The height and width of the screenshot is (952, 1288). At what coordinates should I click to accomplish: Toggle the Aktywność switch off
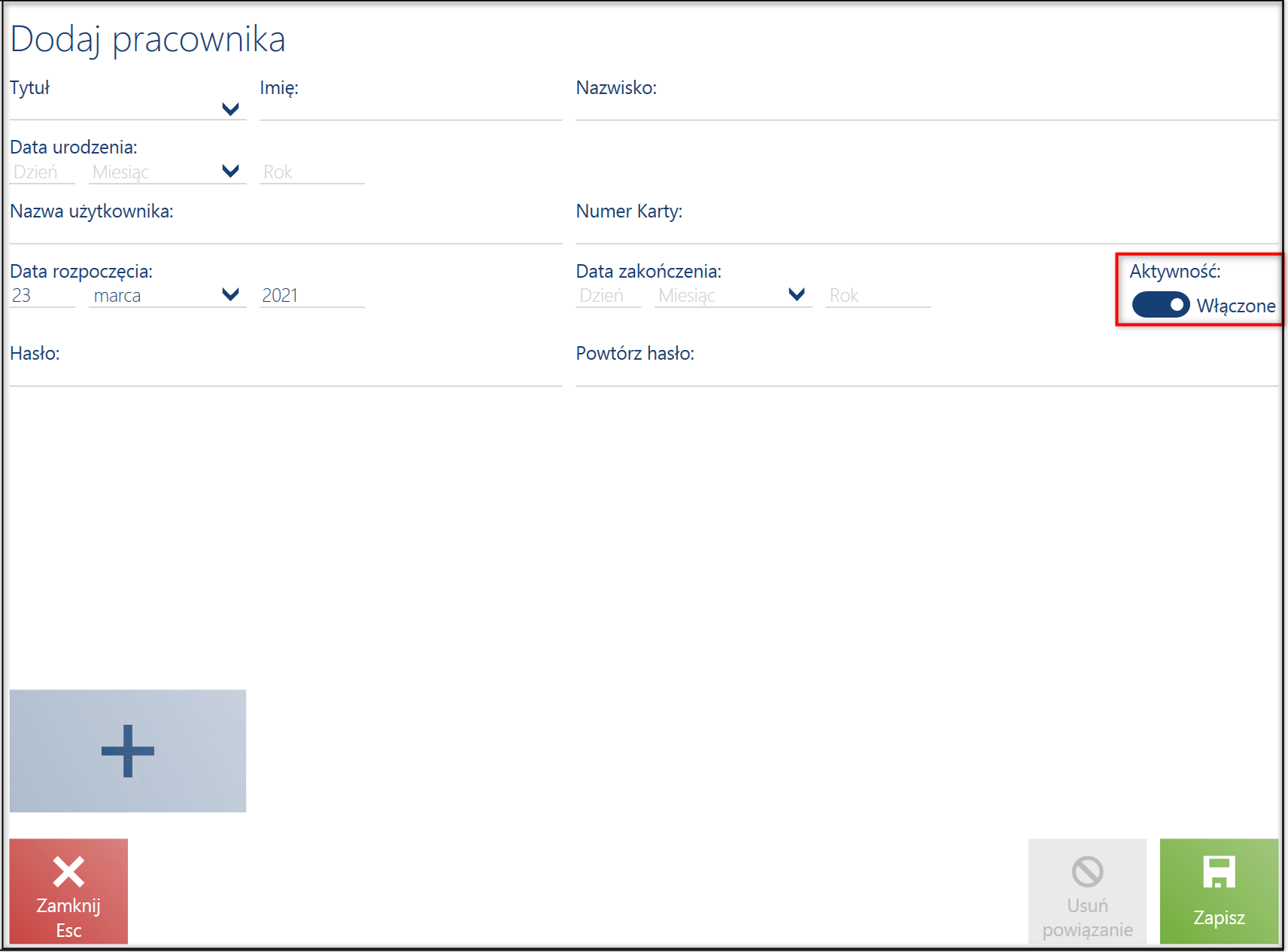pyautogui.click(x=1161, y=305)
